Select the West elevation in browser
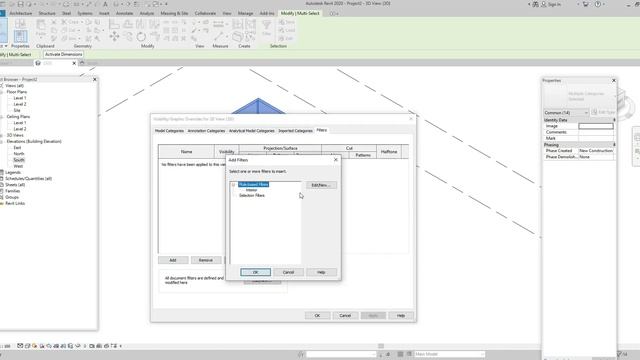640x360 pixels. [x=18, y=166]
